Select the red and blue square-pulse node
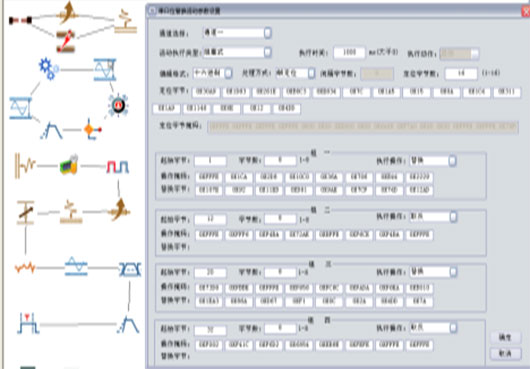 tap(118, 167)
